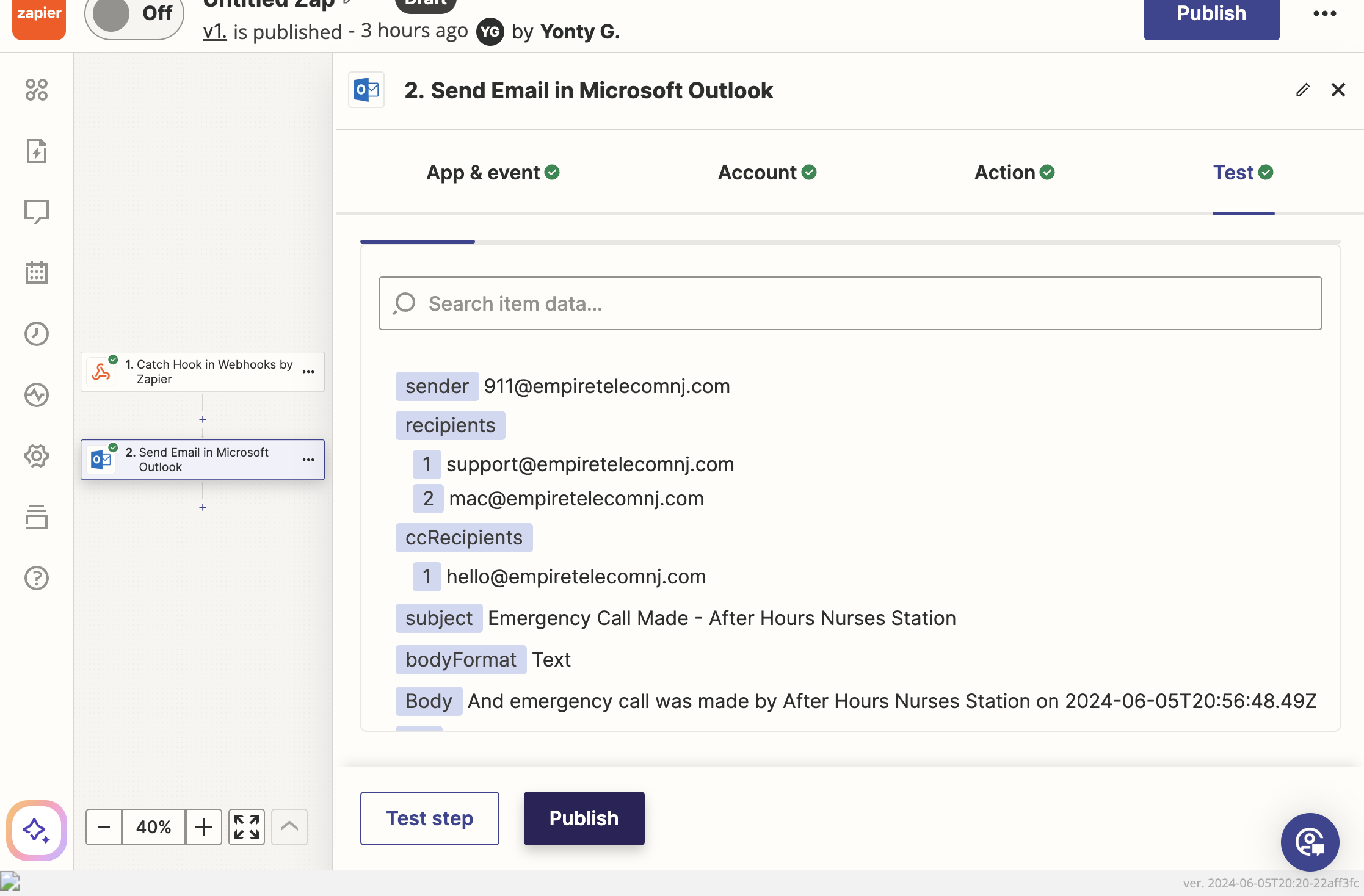Image resolution: width=1364 pixels, height=896 pixels.
Task: Open the apps grid icon in sidebar
Action: pos(37,90)
